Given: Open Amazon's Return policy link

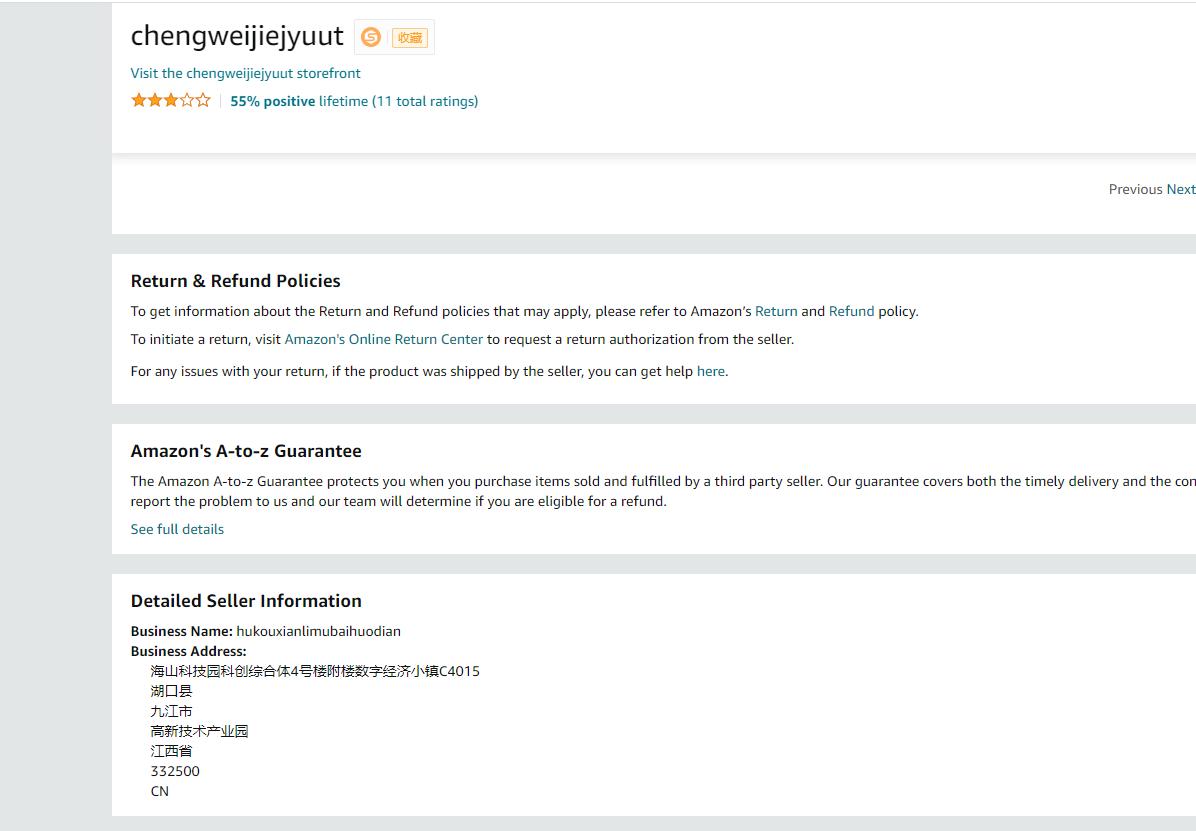Looking at the screenshot, I should pos(776,311).
